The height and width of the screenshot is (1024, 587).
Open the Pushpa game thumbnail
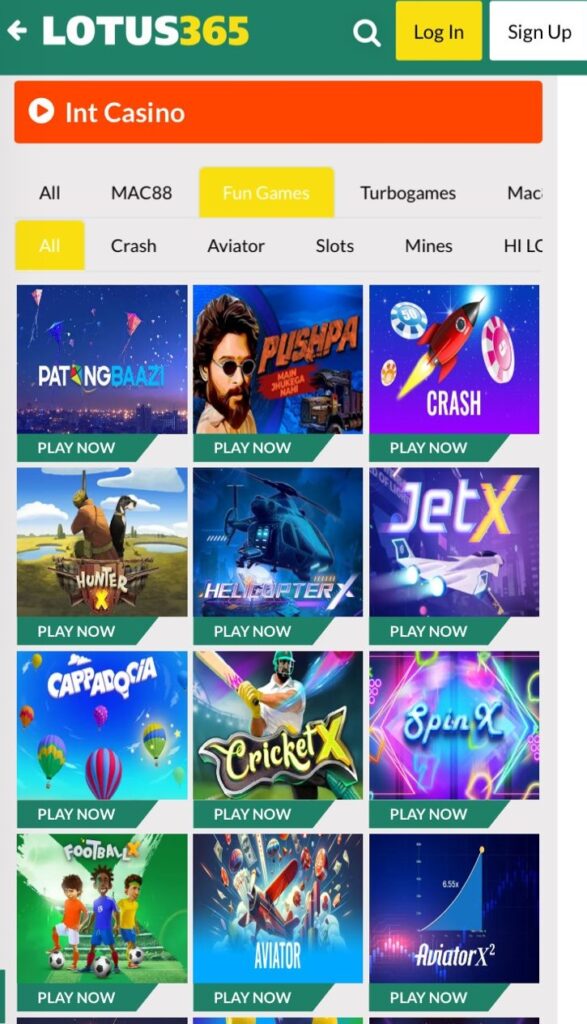click(278, 359)
